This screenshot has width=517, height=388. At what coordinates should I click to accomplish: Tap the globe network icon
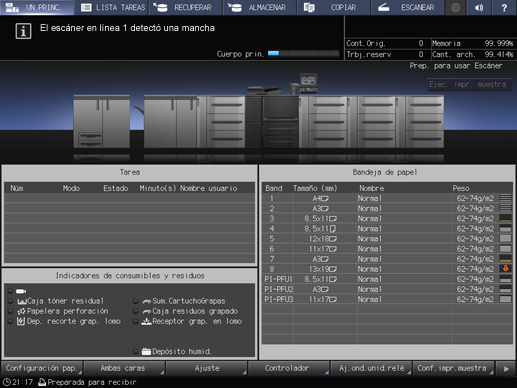(x=456, y=7)
